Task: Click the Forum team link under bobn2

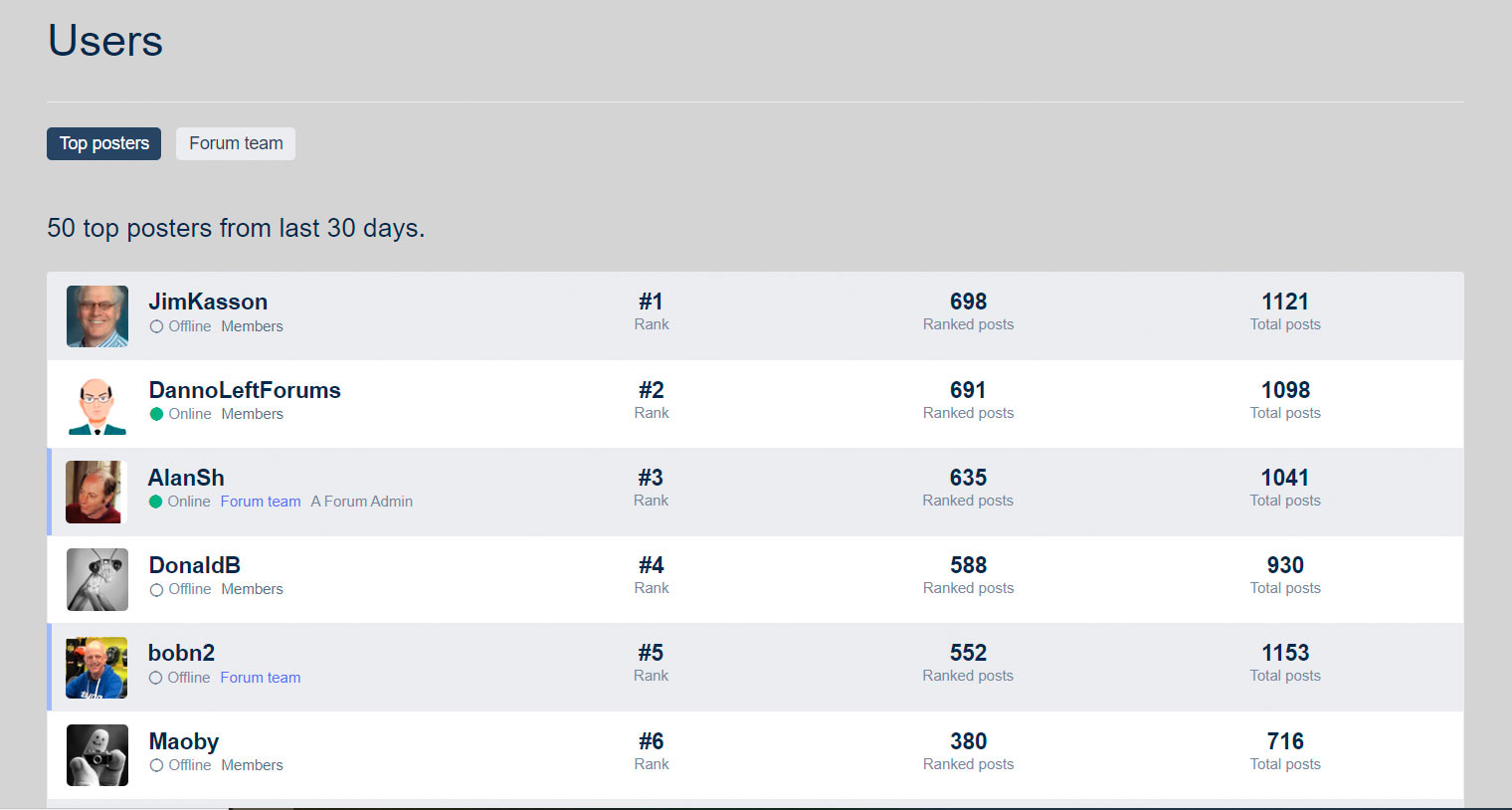Action: tap(261, 678)
